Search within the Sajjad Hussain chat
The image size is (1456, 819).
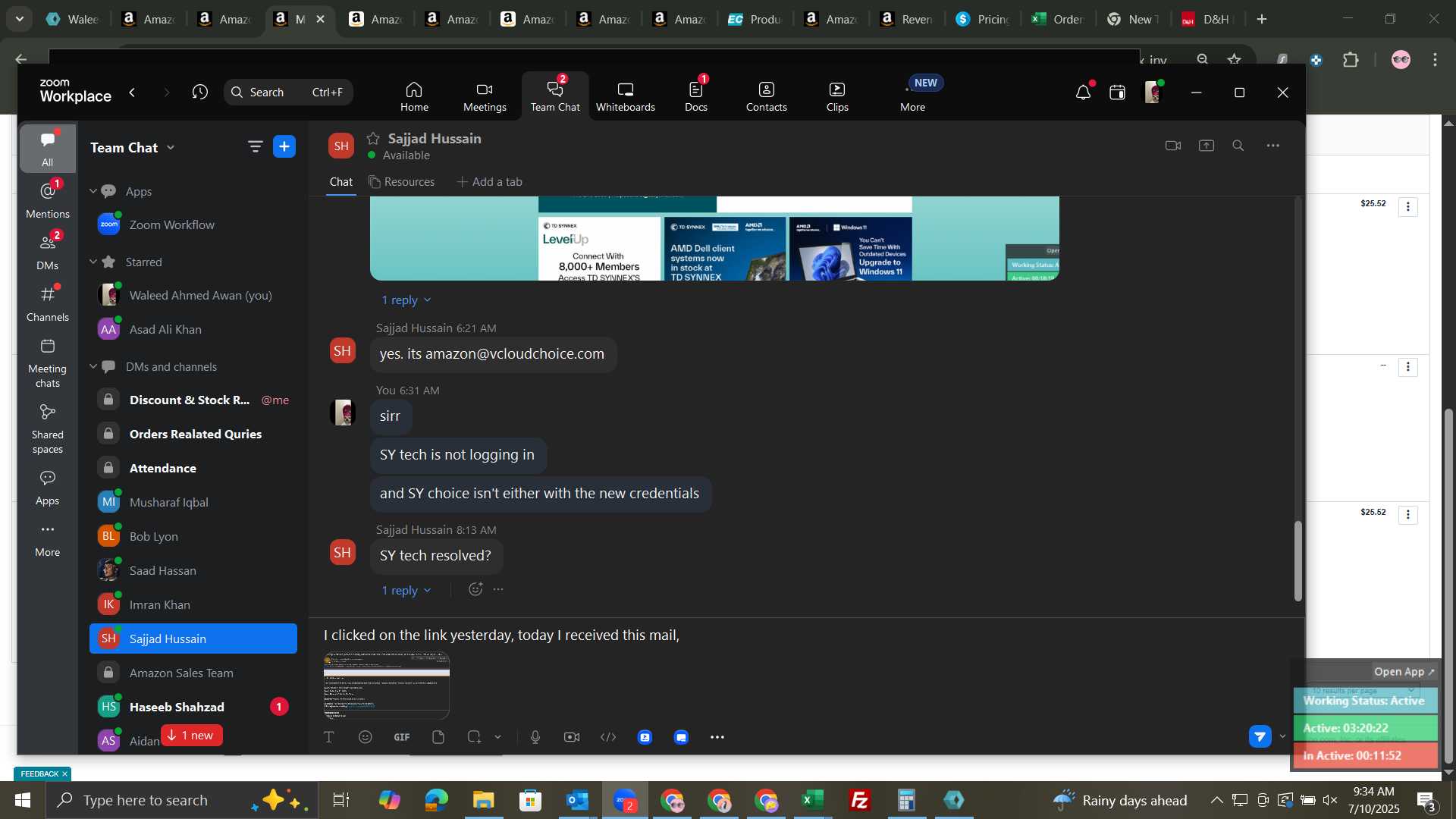point(1238,146)
